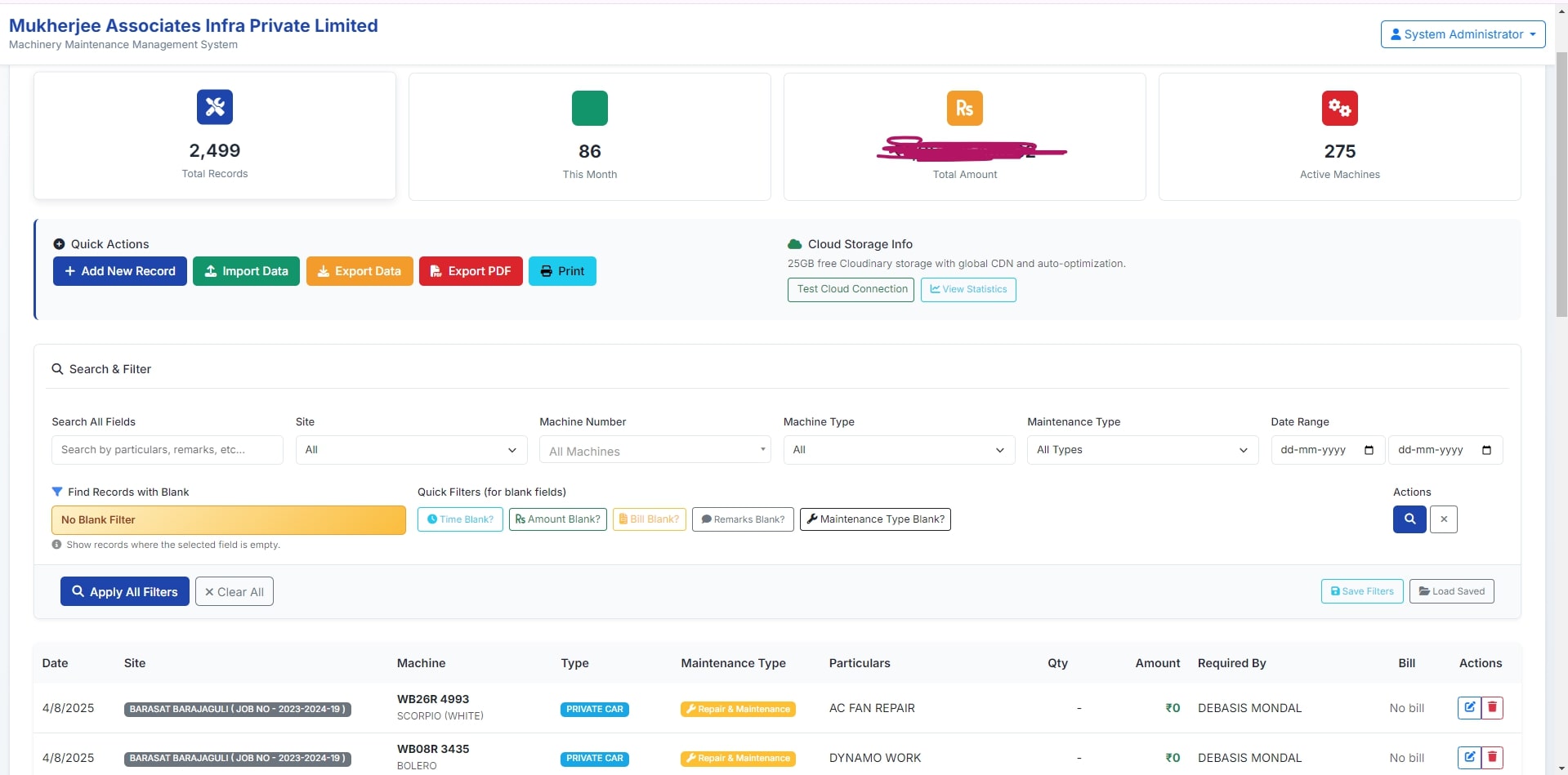The width and height of the screenshot is (1568, 775).
Task: Open the Site dropdown
Action: point(410,450)
